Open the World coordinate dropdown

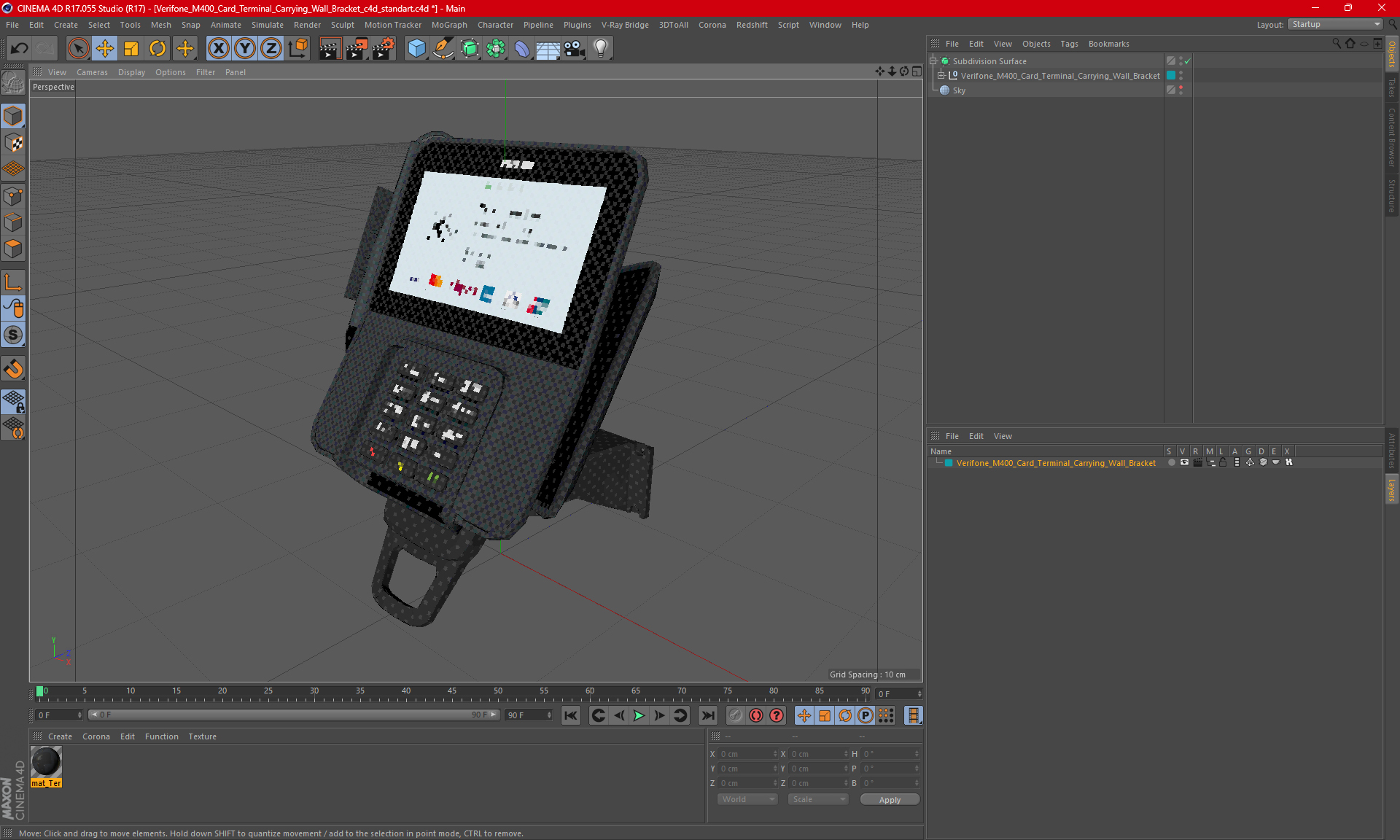coord(748,799)
